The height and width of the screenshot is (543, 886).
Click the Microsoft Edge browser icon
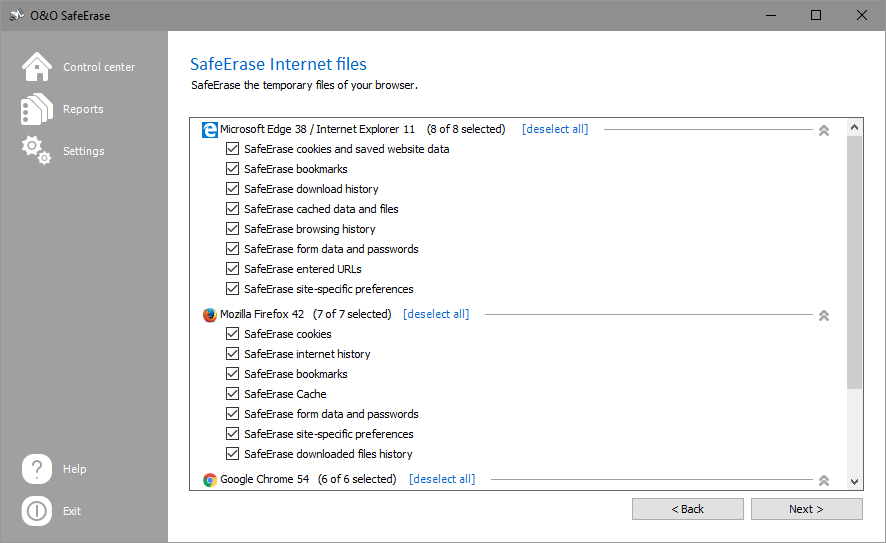pos(210,129)
